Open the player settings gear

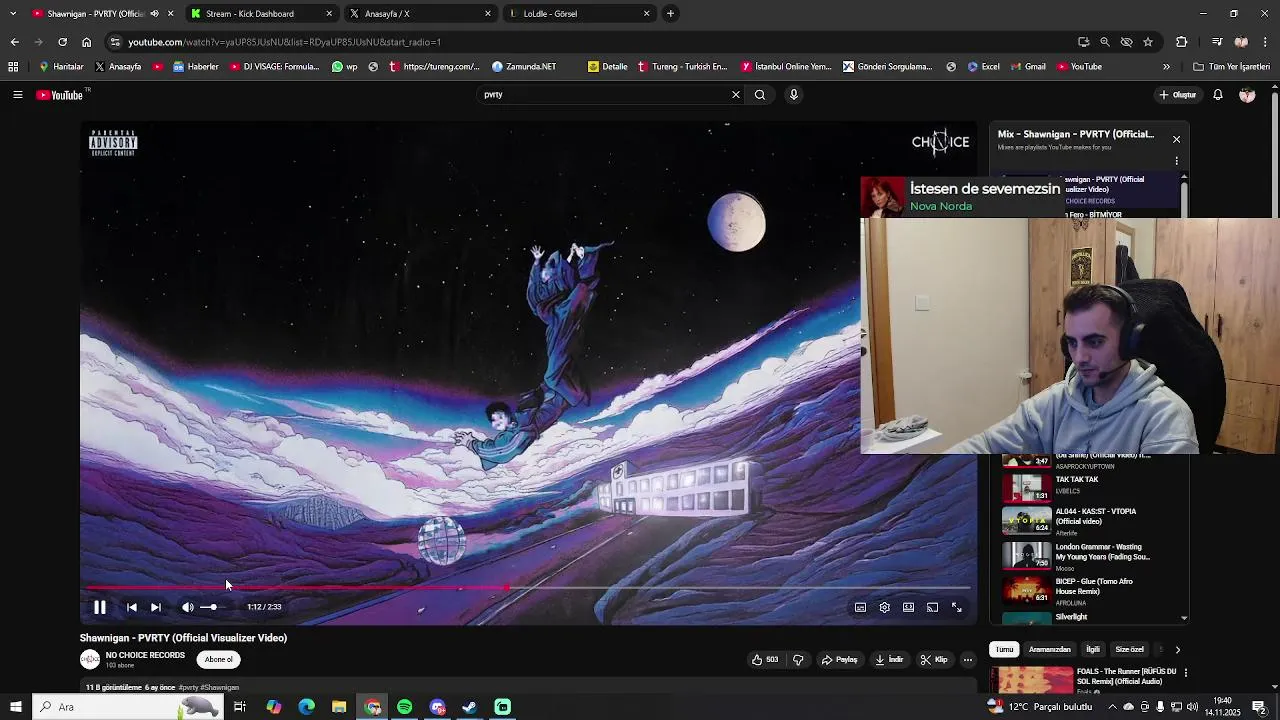point(884,607)
